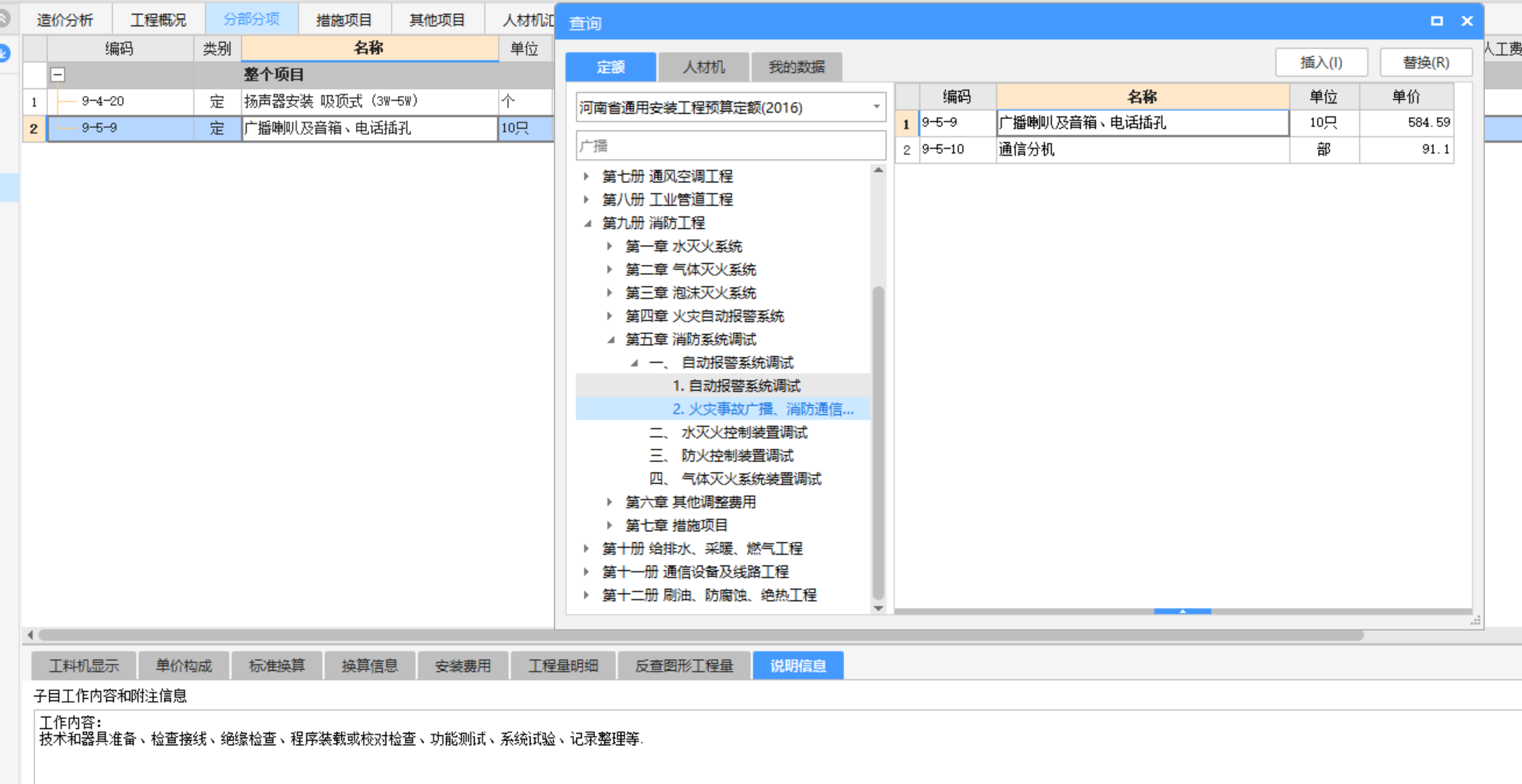Click main horizontal scrollbar thumb
The height and width of the screenshot is (784, 1522).
[x=700, y=635]
